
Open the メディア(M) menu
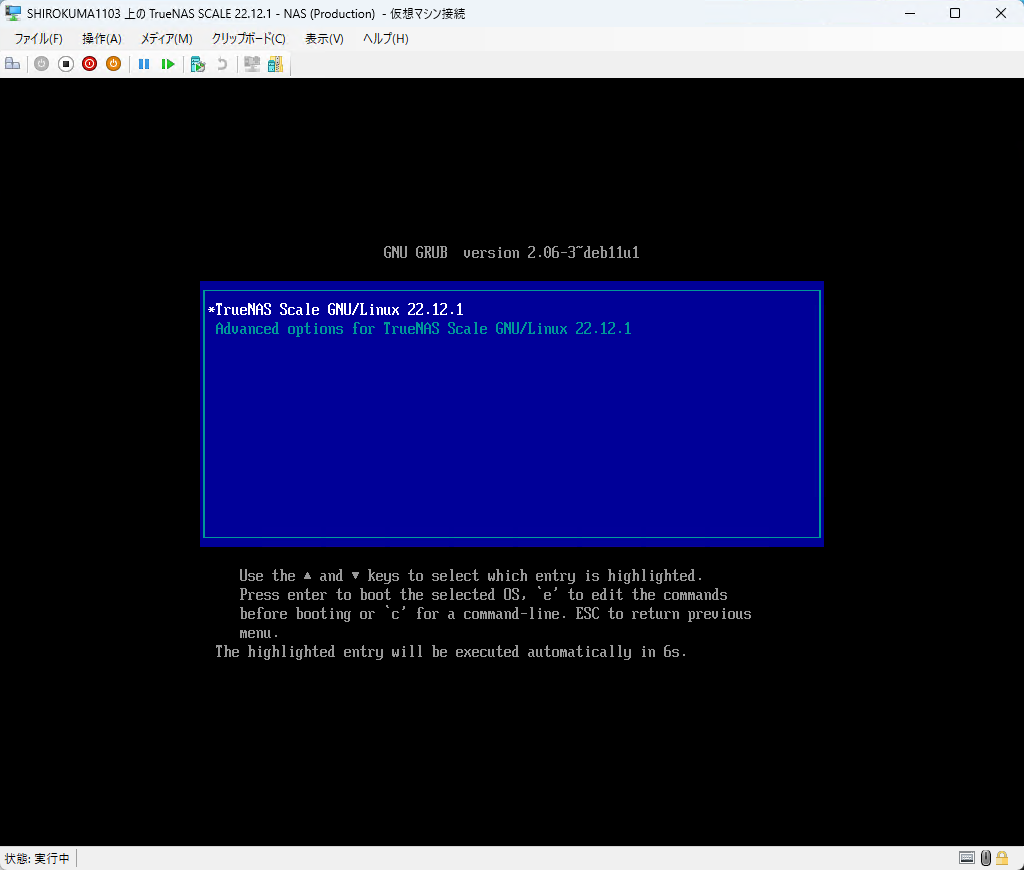[x=167, y=39]
